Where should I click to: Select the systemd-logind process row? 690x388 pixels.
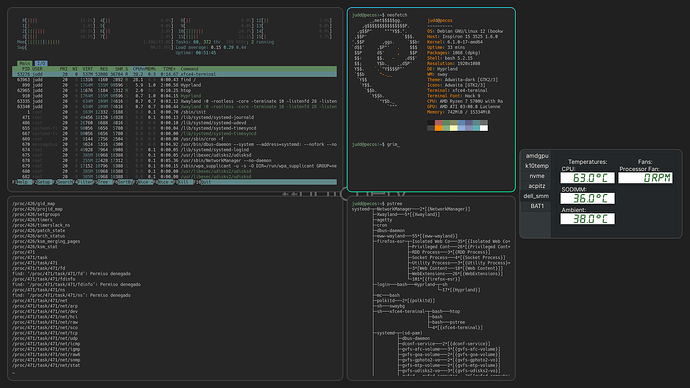tap(175, 150)
